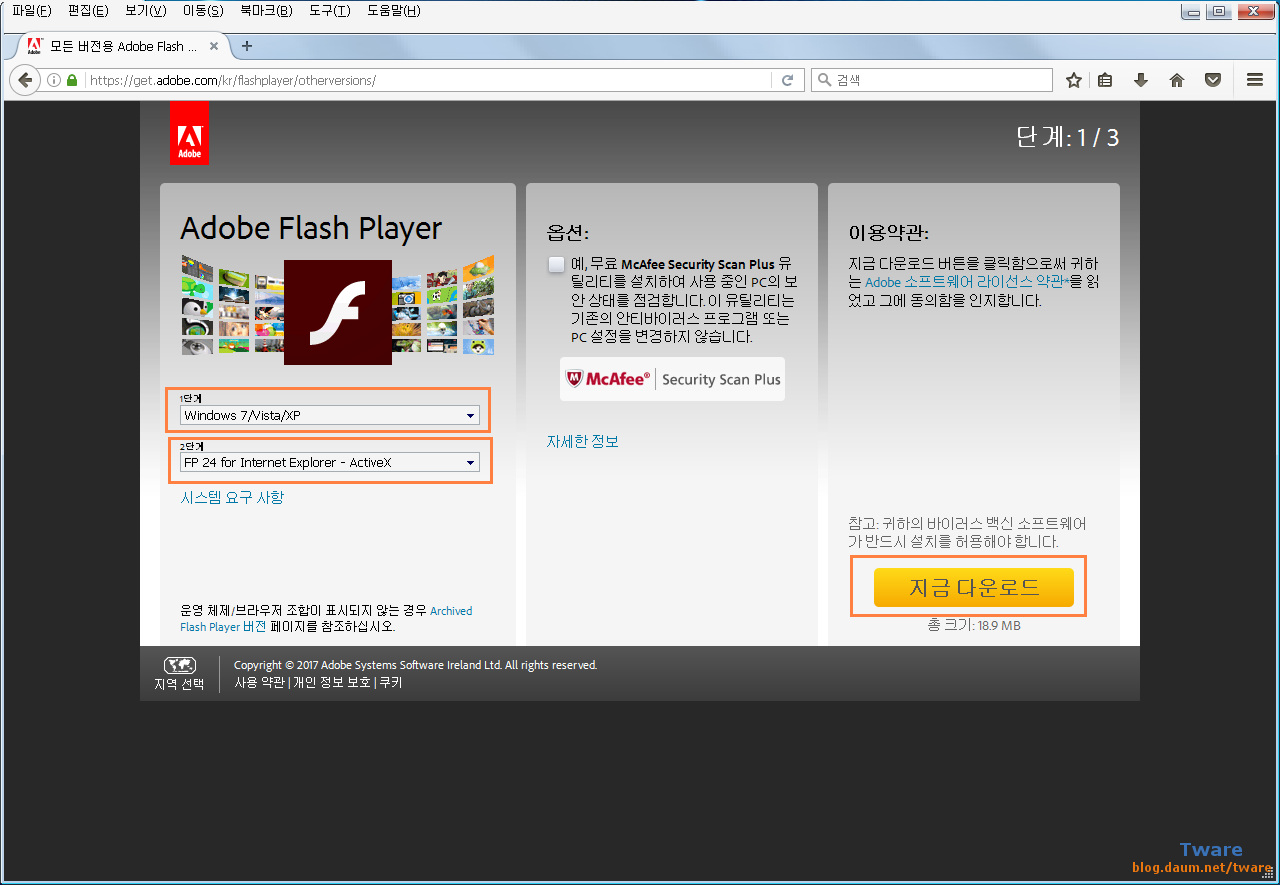Open the 사용 약관 footer link
Viewport: 1280px width, 885px height.
259,682
